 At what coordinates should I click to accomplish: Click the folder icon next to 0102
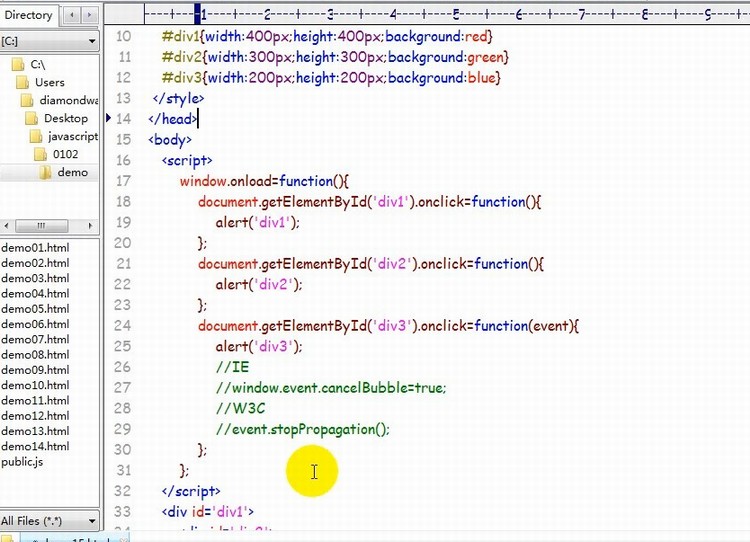pos(41,154)
